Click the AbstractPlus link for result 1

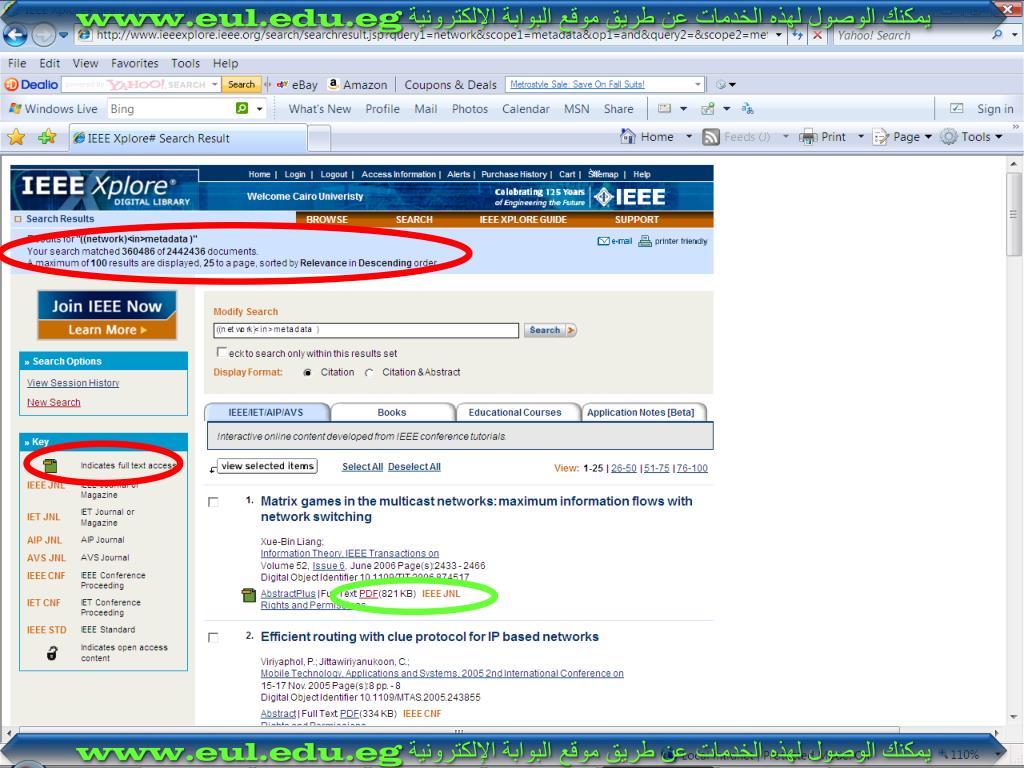pyautogui.click(x=288, y=594)
